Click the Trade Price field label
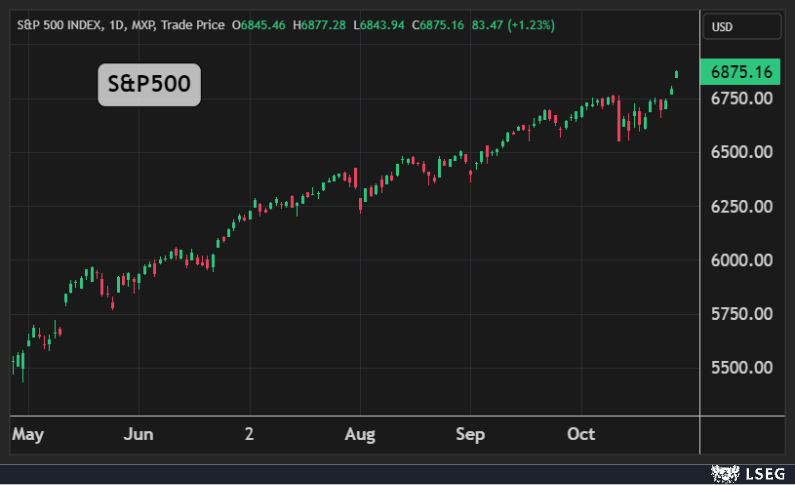Image resolution: width=795 pixels, height=485 pixels. click(192, 23)
